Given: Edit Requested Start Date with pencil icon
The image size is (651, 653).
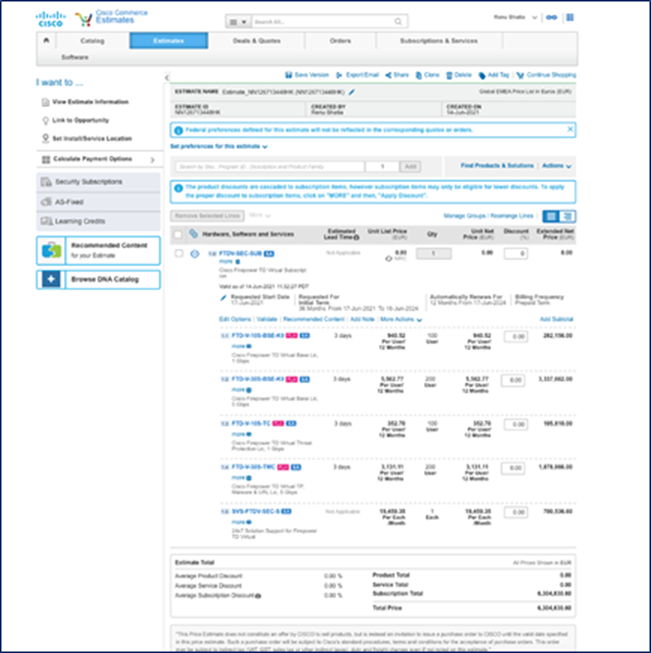Looking at the screenshot, I should (x=224, y=297).
